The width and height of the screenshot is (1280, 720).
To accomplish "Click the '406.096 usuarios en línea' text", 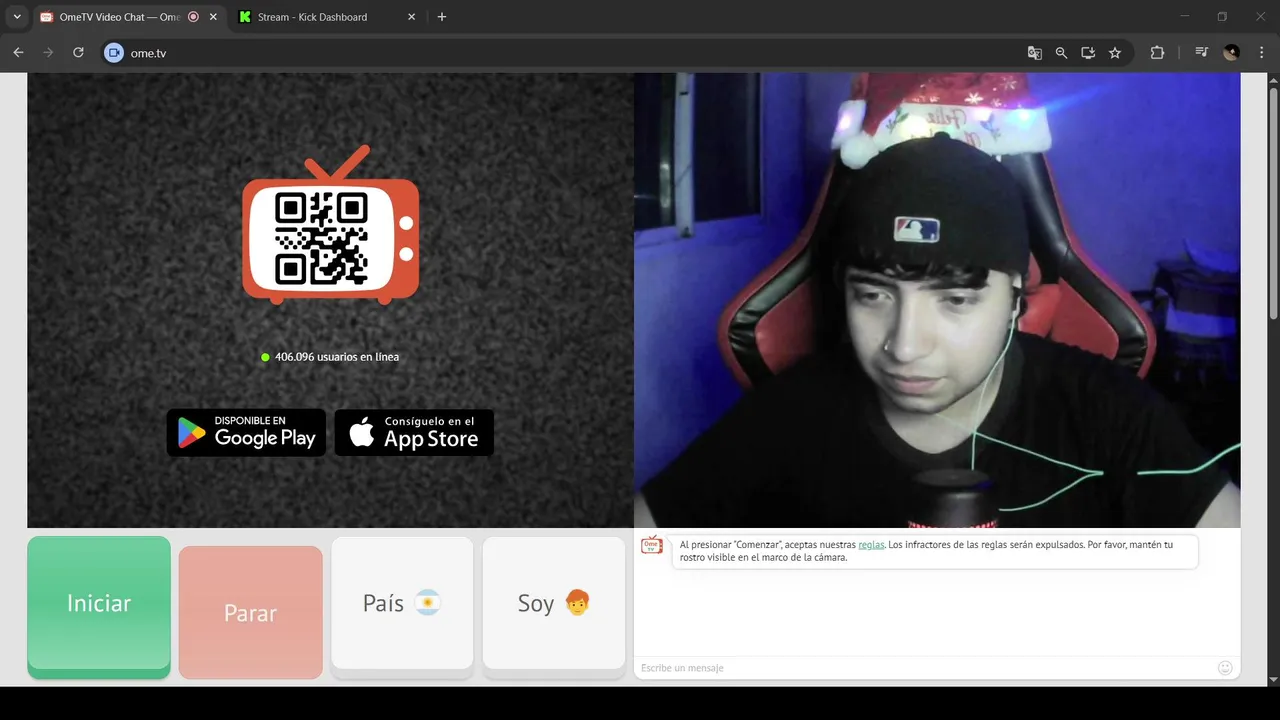I will [337, 357].
